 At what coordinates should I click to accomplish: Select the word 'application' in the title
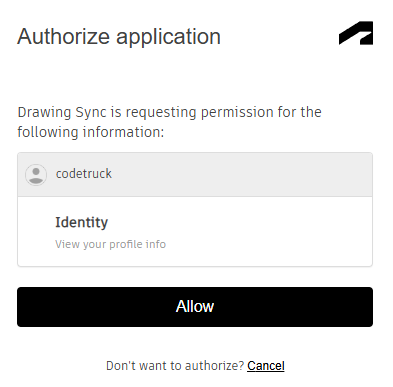[168, 37]
